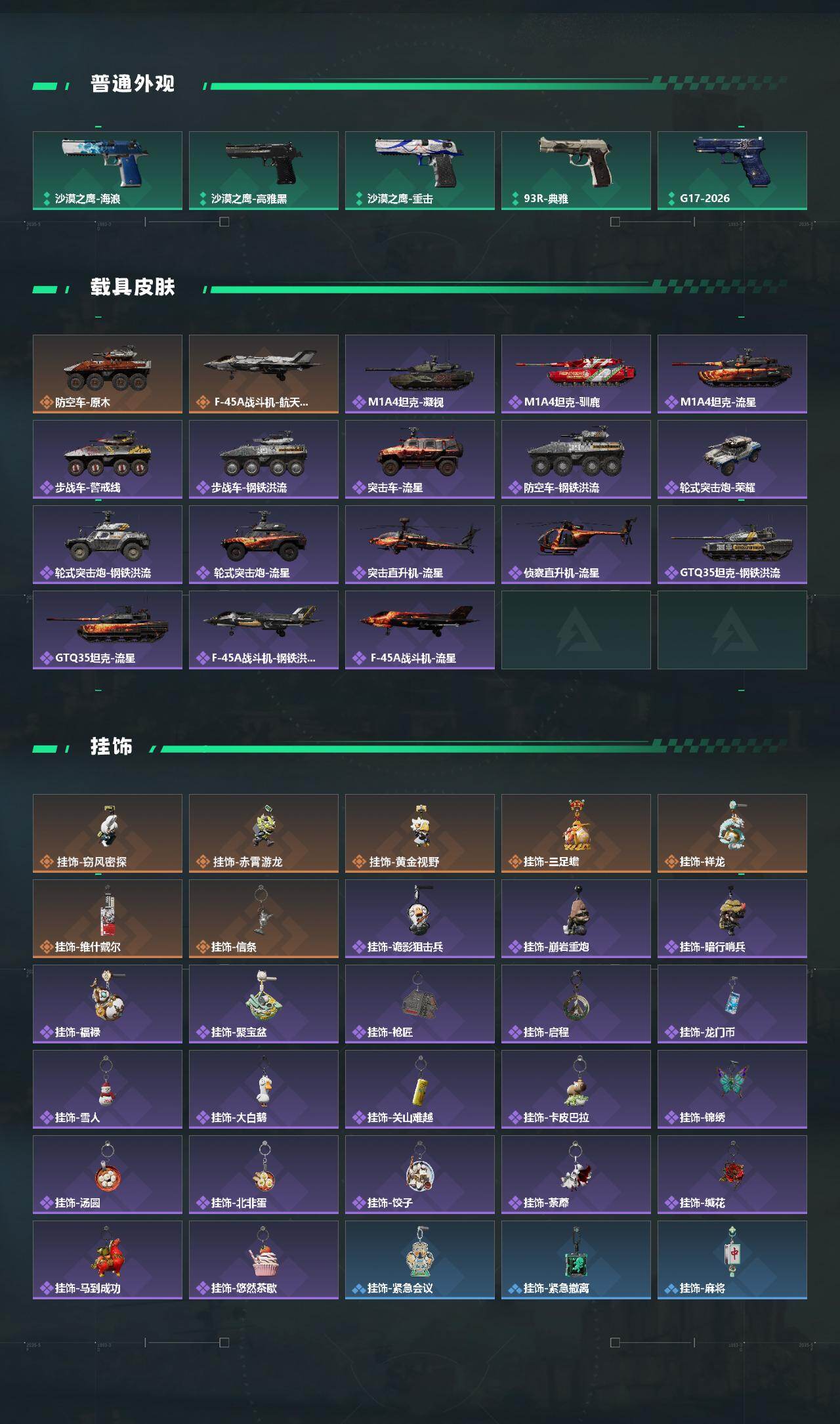
Task: Click the 载具皮肤 section header
Action: (133, 287)
